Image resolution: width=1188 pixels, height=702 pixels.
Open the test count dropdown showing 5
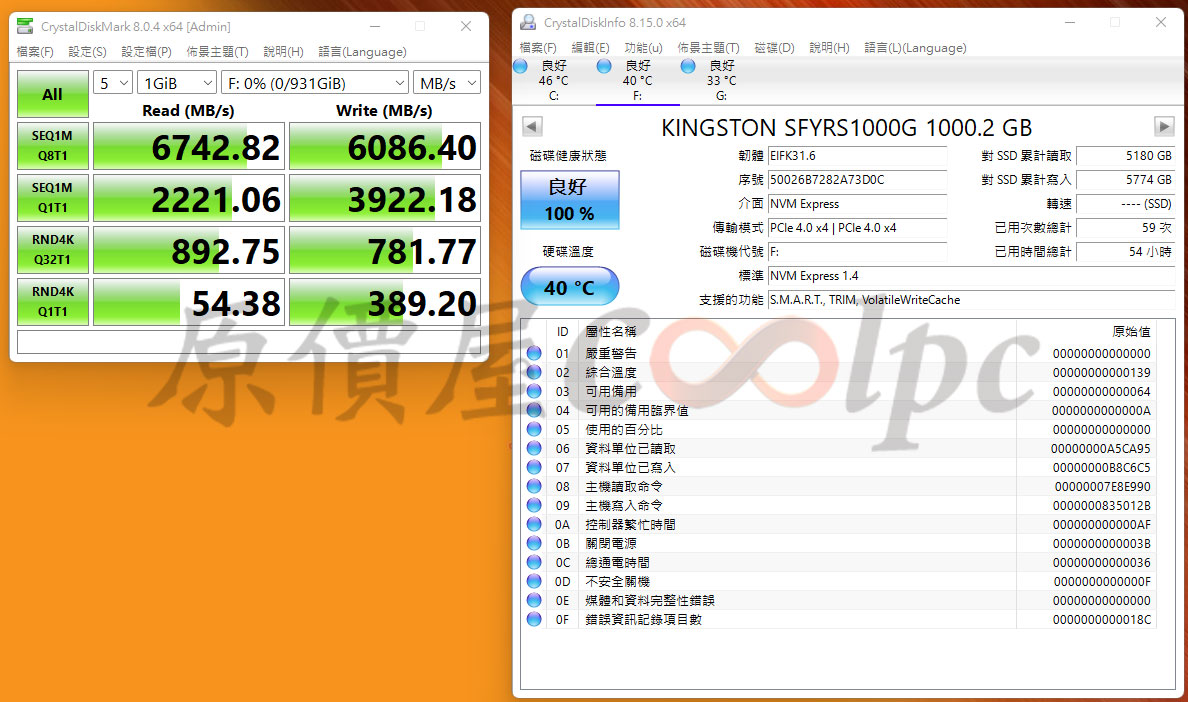pos(113,83)
